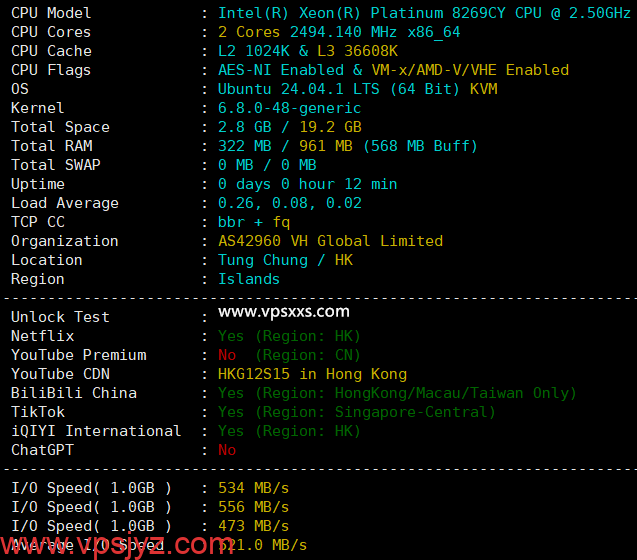The image size is (637, 560).
Task: Click the iQIYI International result 'Yes (Region: HK)'
Action: [x=289, y=431]
